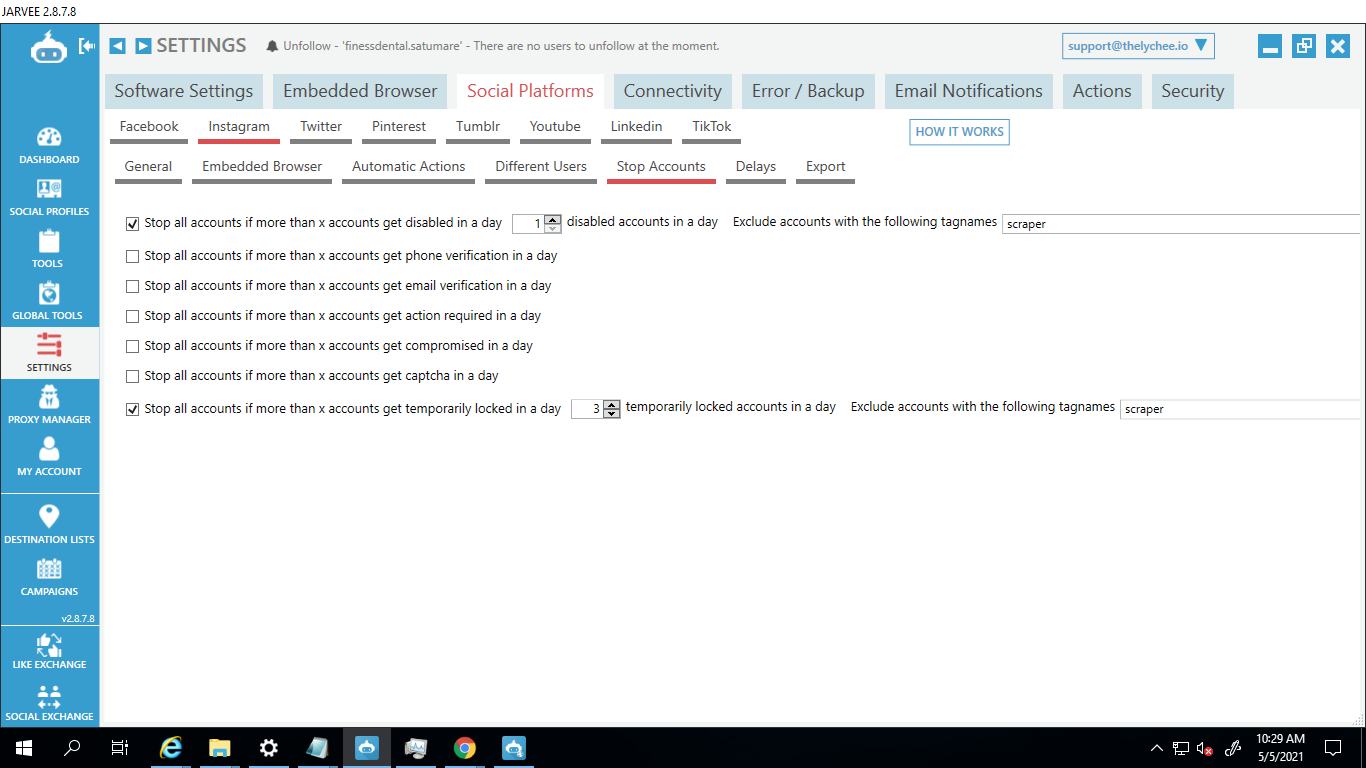
Task: Switch to Software Settings tab
Action: coord(184,91)
